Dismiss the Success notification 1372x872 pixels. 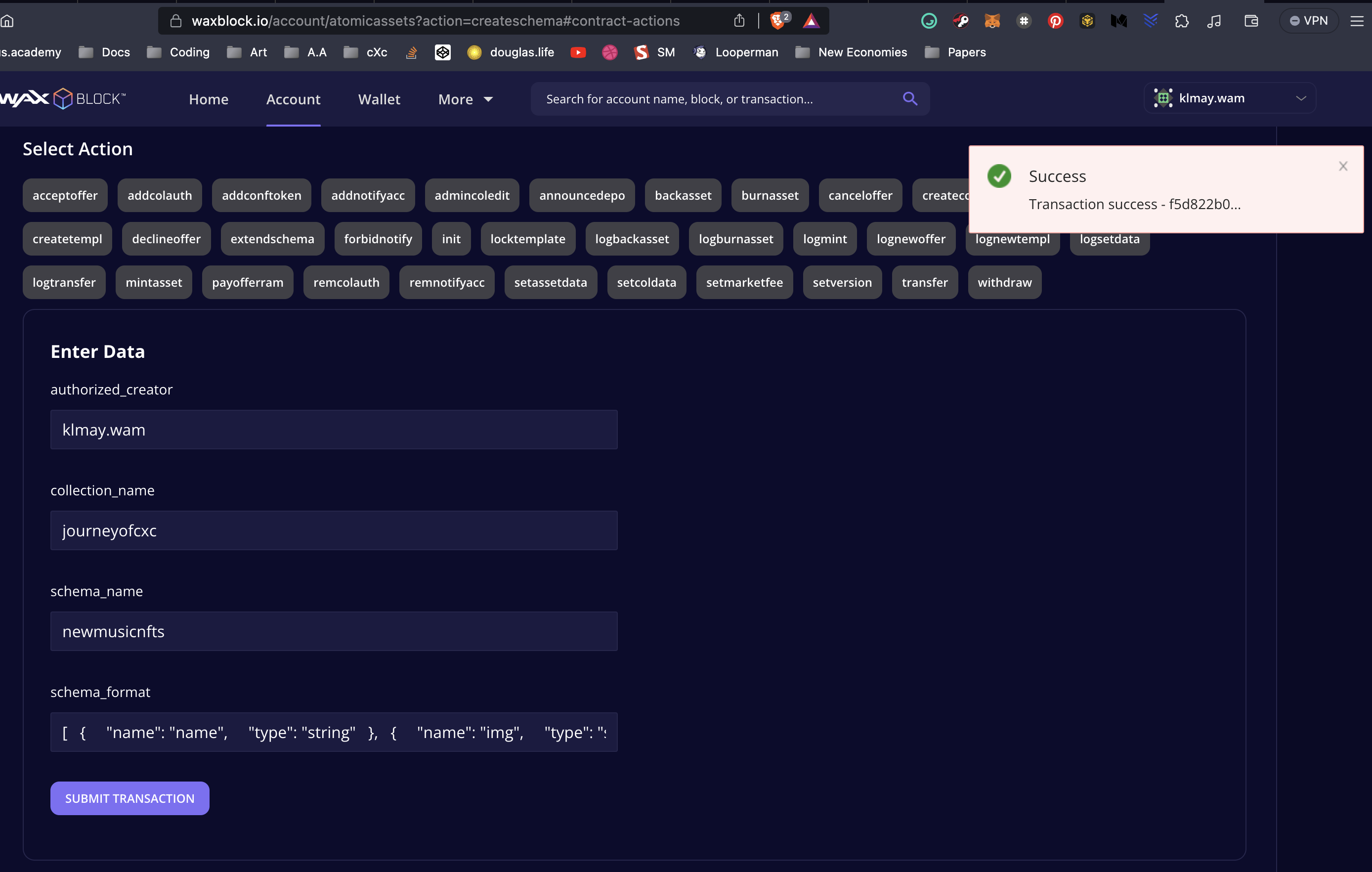pos(1343,166)
